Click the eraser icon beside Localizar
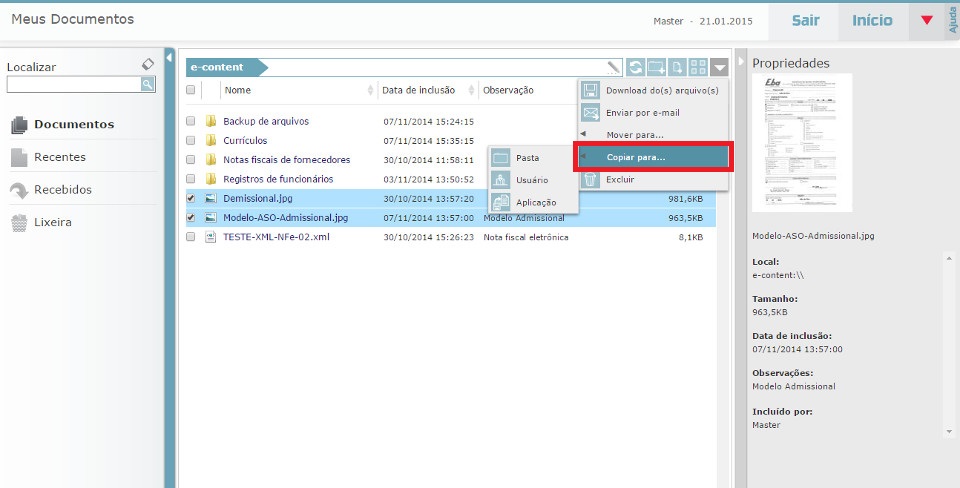Screen dimensions: 960x488 (x=148, y=64)
